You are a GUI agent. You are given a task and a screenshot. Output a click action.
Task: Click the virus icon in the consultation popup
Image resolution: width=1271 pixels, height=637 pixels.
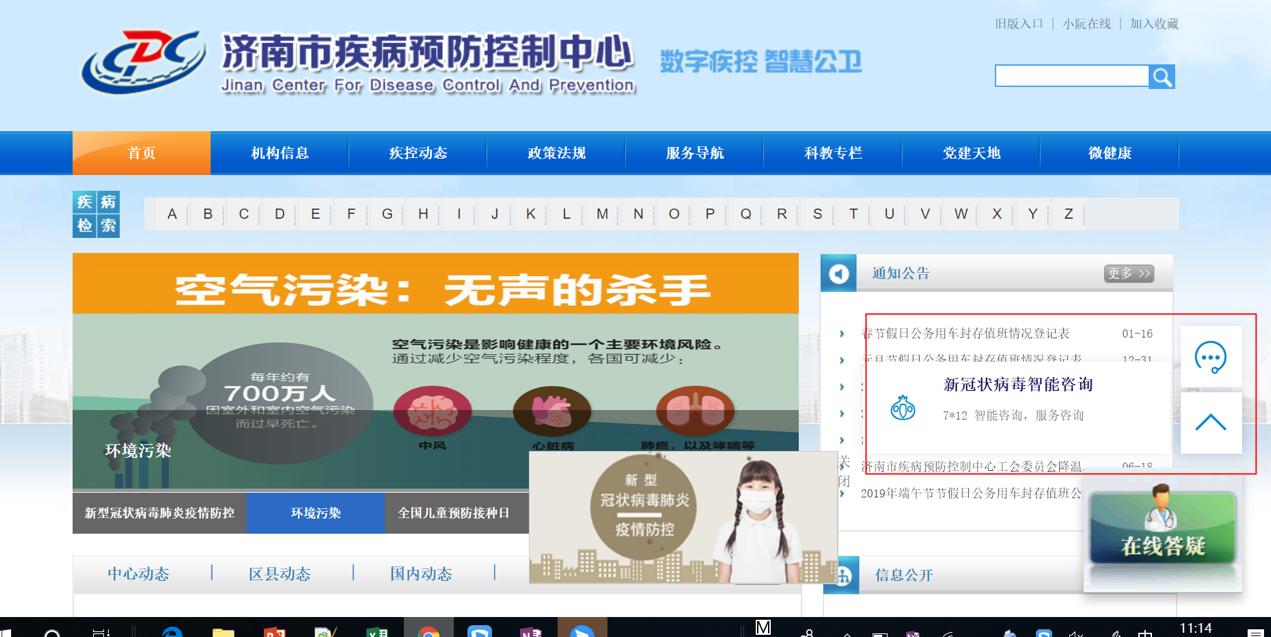click(x=902, y=407)
